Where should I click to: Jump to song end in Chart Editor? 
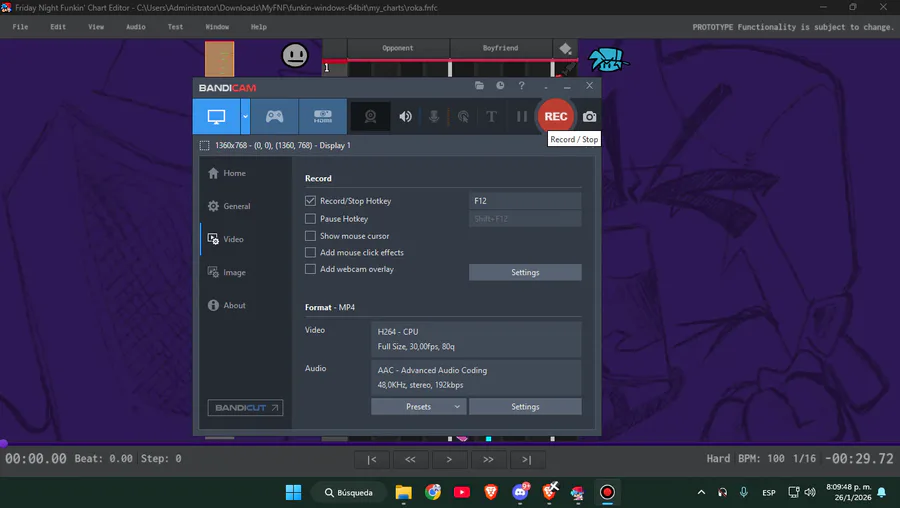526,460
